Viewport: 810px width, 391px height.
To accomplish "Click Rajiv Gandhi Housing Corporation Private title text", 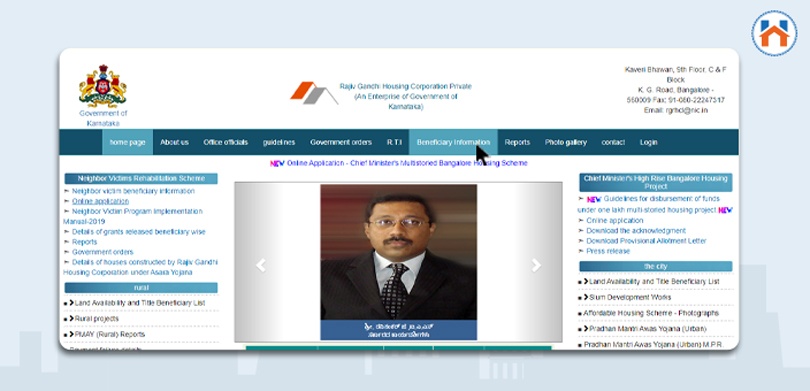I will coord(406,87).
